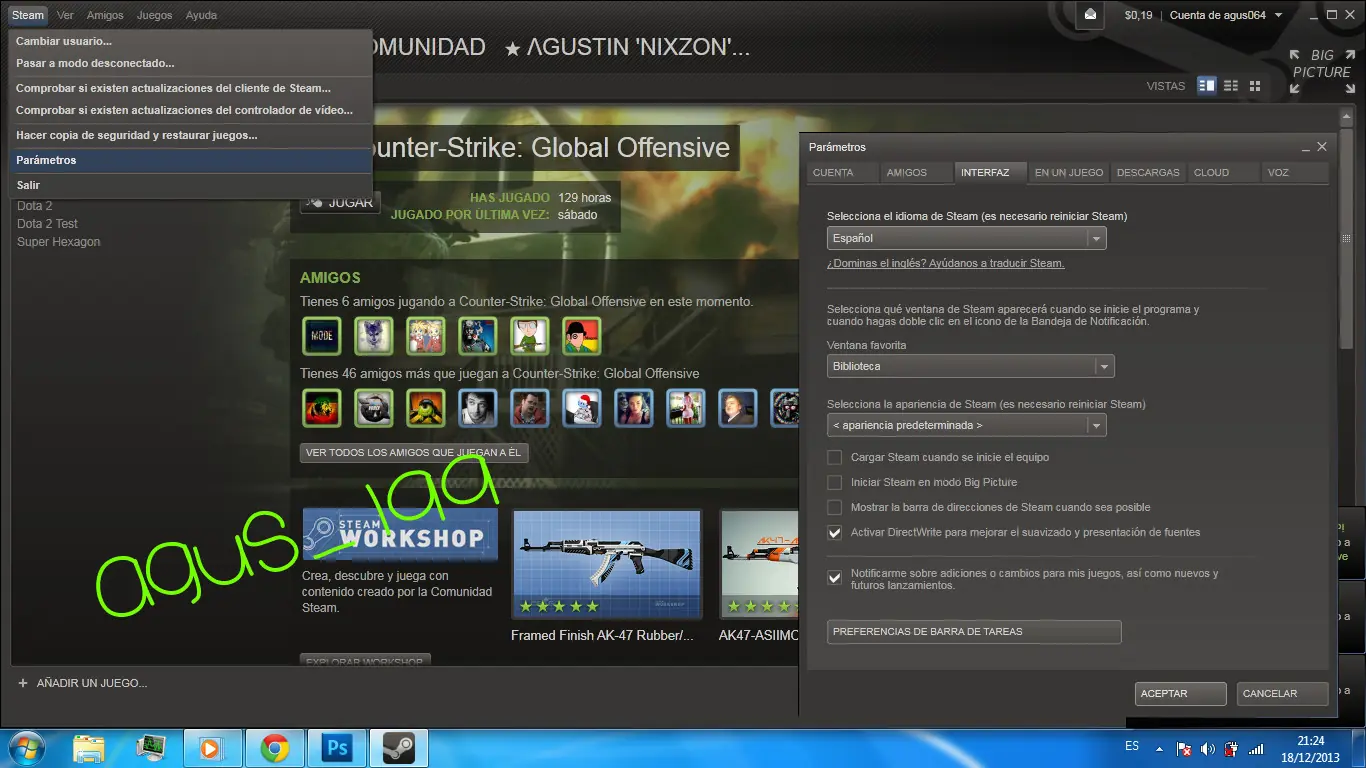The width and height of the screenshot is (1366, 768).
Task: Click the ACEPTAR button
Action: coord(1181,693)
